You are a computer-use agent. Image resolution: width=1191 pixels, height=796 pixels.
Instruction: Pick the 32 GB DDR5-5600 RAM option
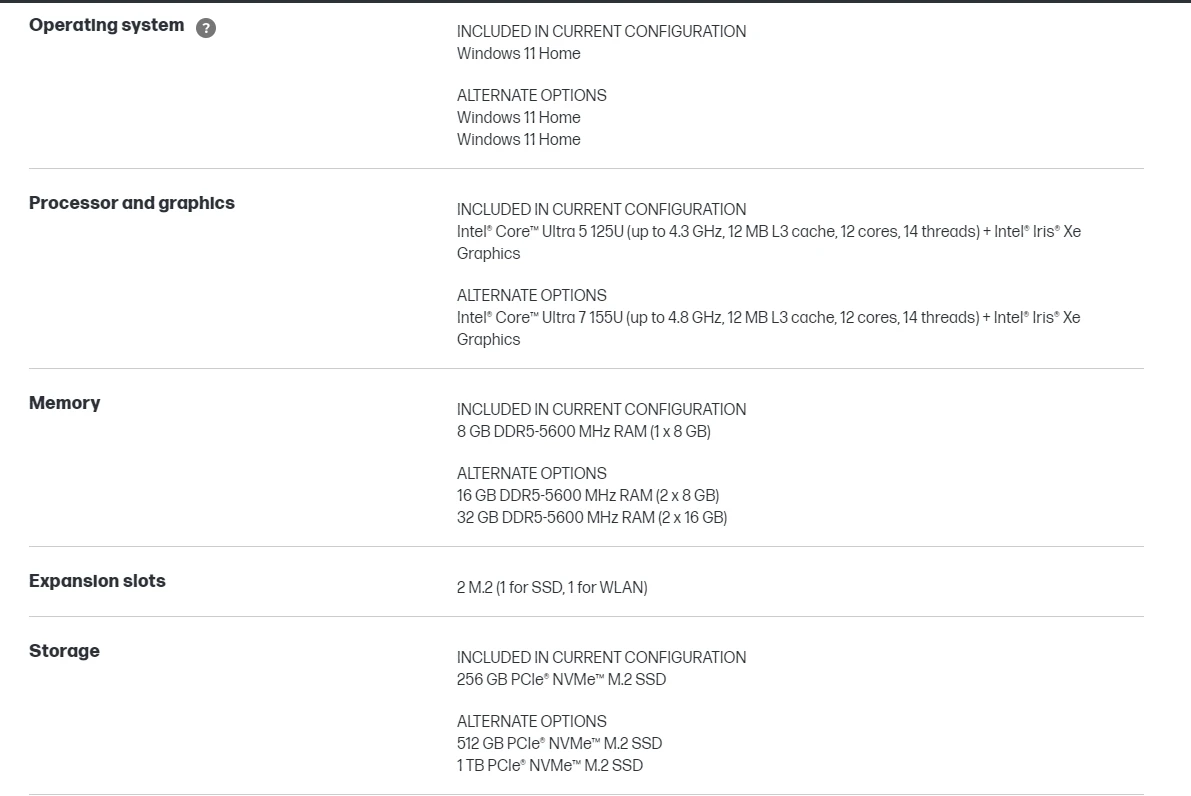tap(592, 518)
